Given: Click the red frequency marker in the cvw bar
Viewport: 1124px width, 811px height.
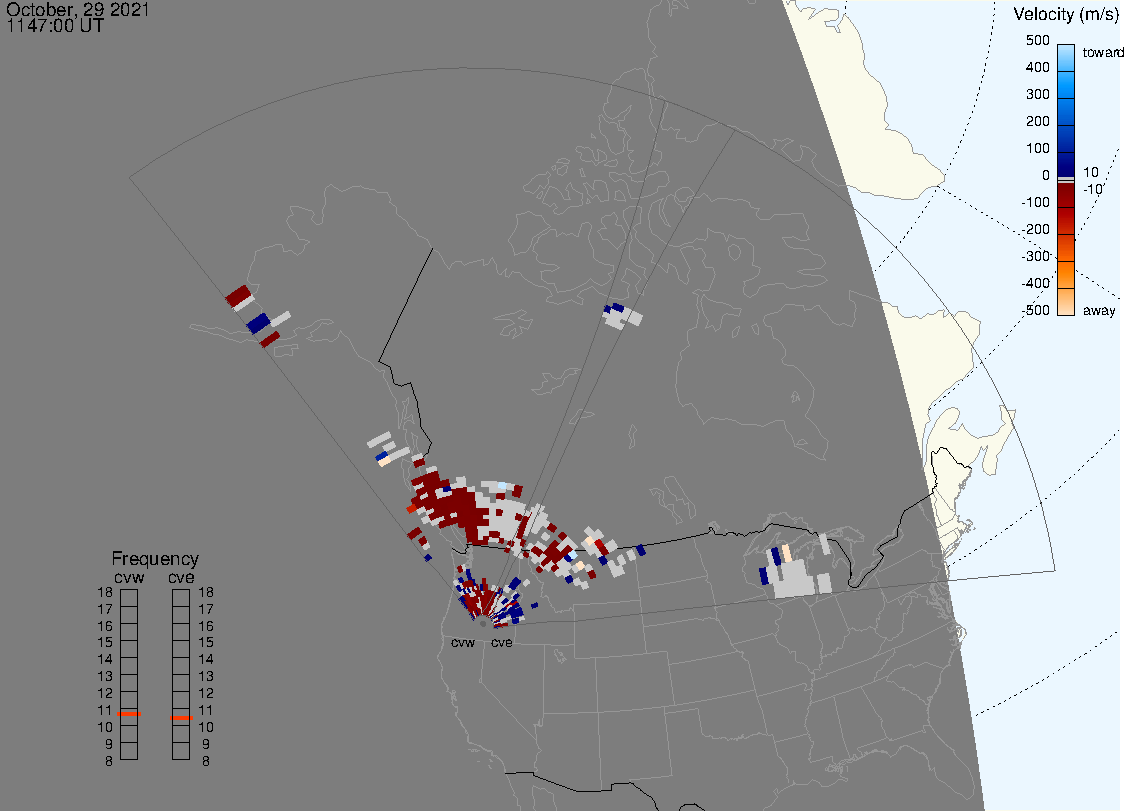Looking at the screenshot, I should [129, 714].
